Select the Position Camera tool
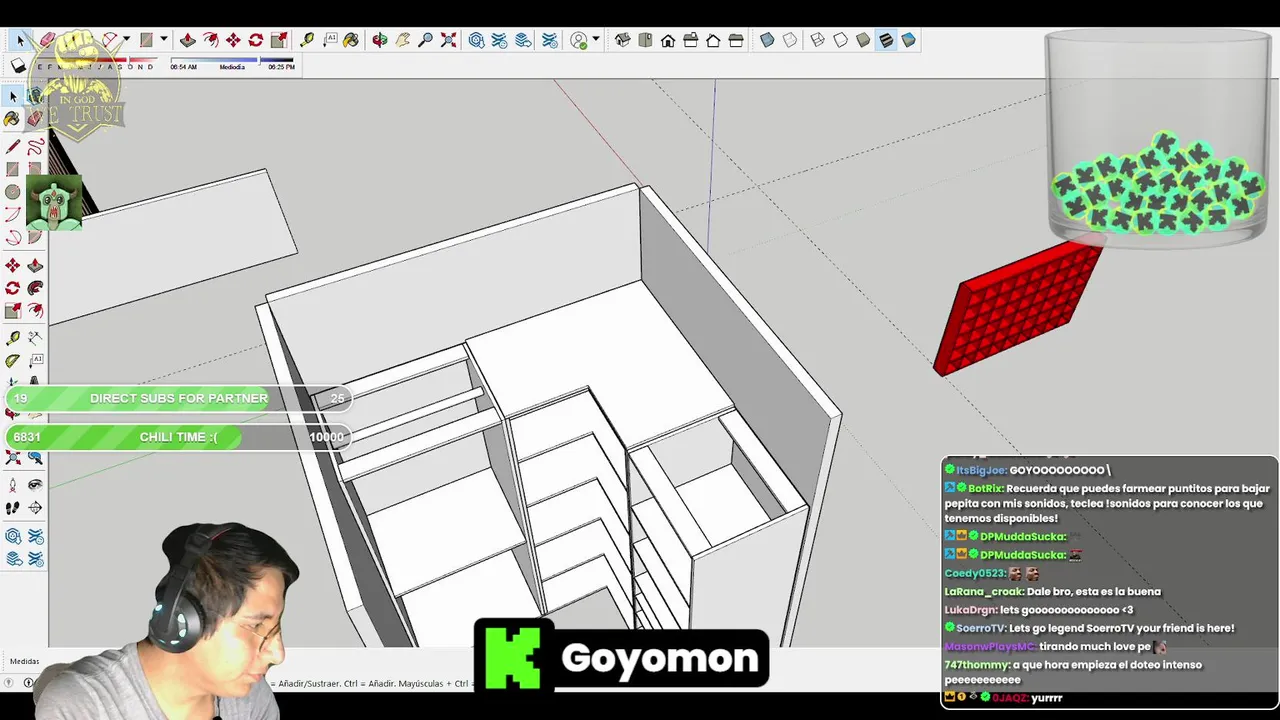1280x720 pixels. [x=12, y=485]
